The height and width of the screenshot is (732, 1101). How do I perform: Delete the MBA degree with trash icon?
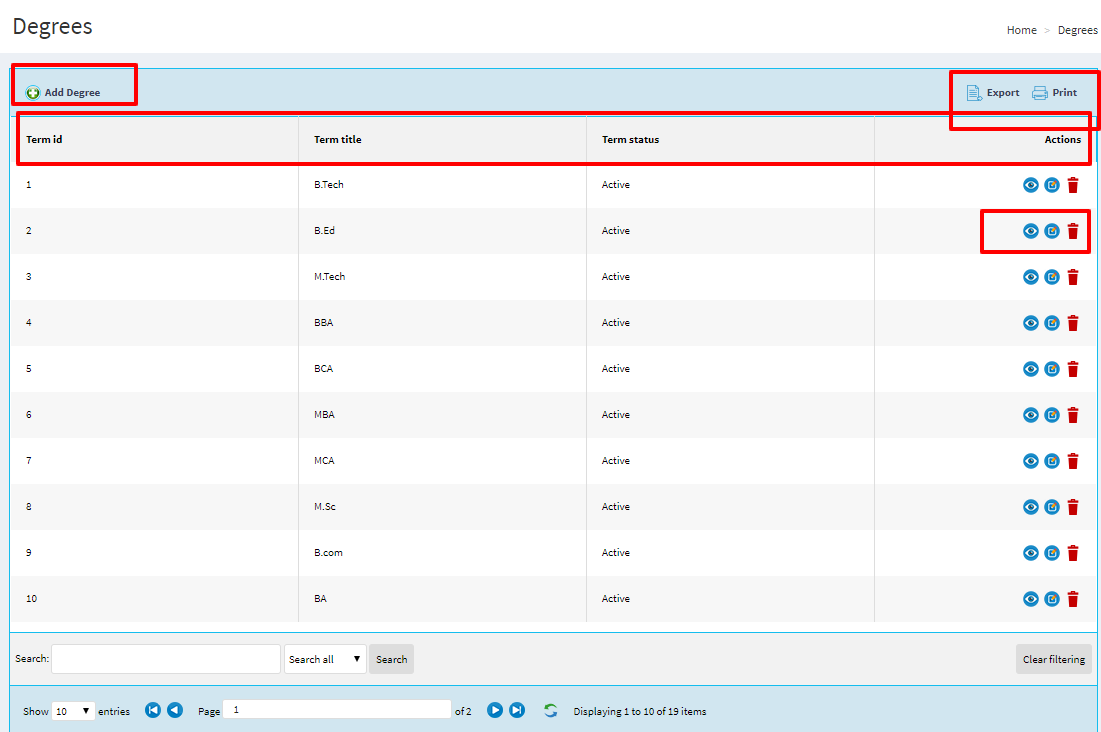pos(1073,415)
